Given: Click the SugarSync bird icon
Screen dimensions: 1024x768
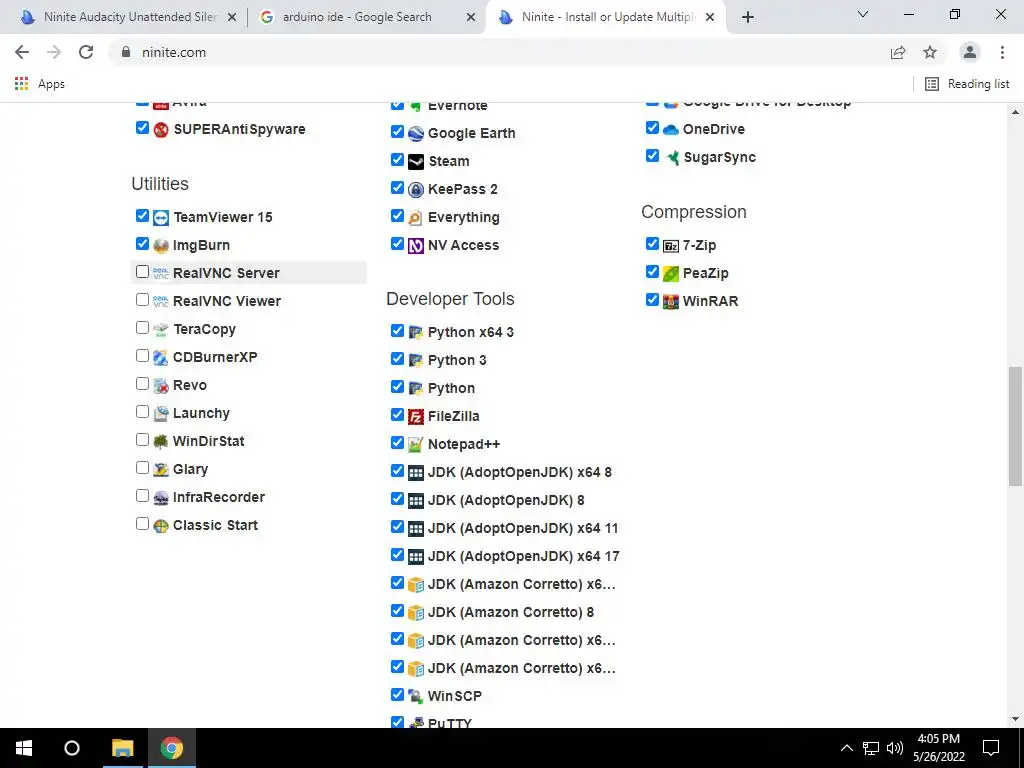Looking at the screenshot, I should [x=671, y=157].
